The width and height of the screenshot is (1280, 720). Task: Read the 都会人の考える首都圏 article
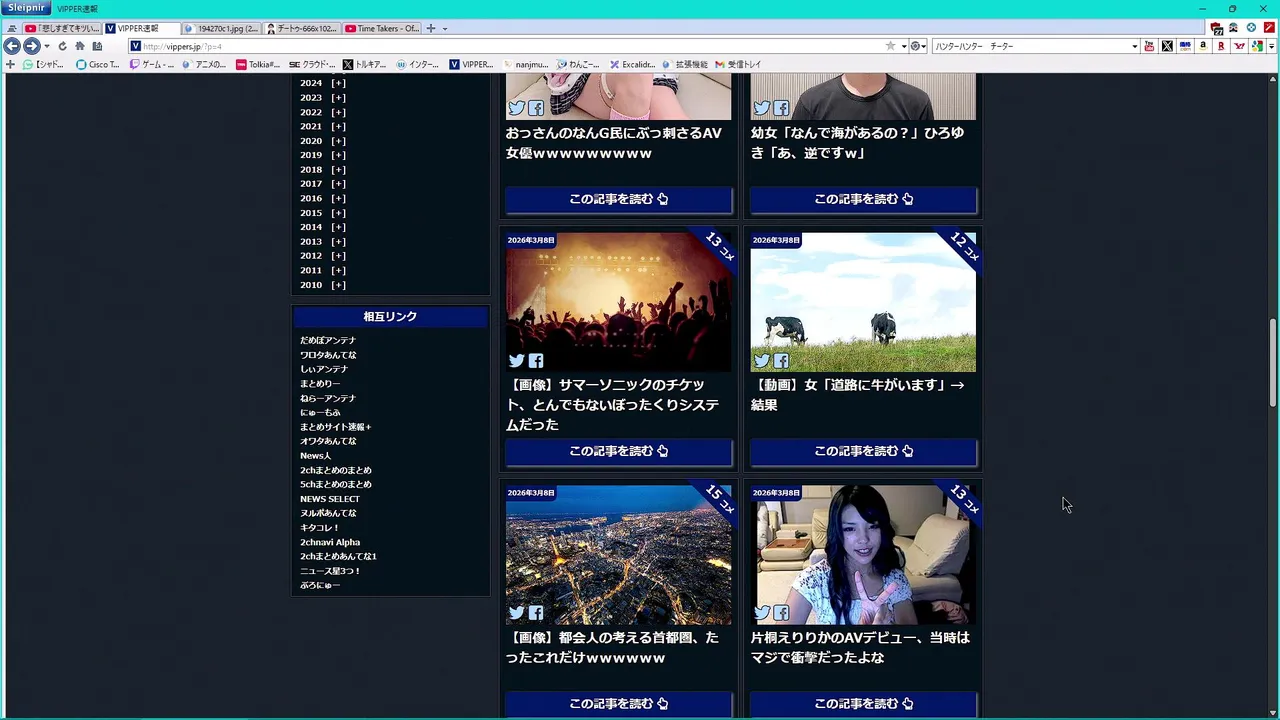point(618,703)
